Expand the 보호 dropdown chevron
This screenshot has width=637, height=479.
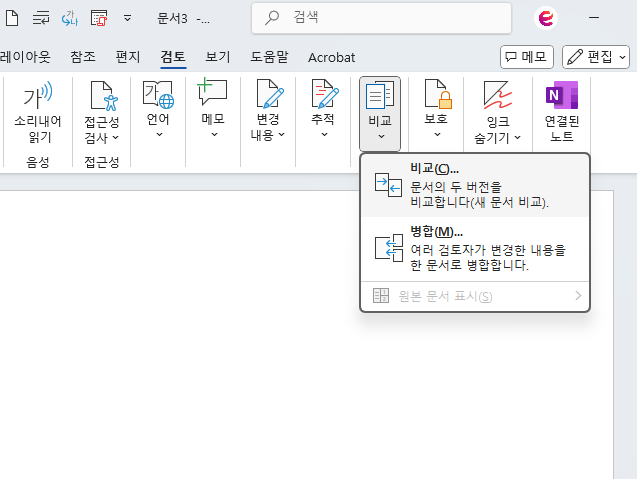[x=437, y=134]
